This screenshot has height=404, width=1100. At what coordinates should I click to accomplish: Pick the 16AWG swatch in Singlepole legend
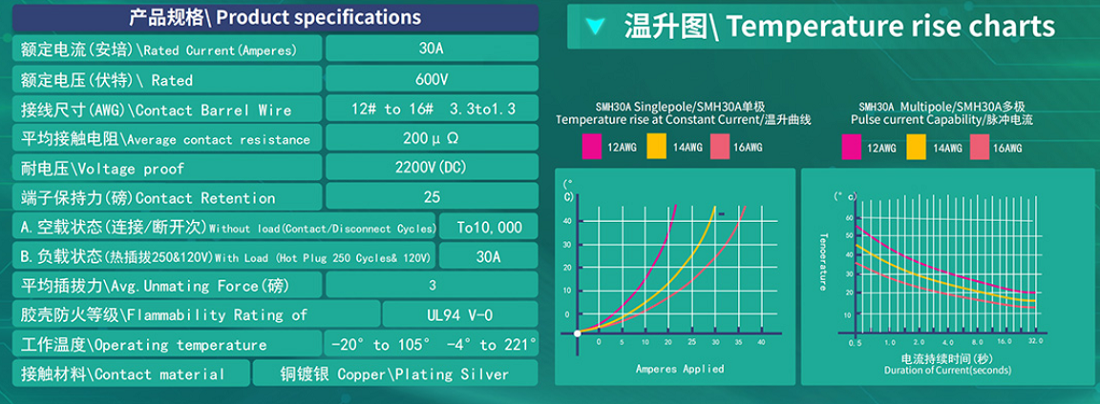tap(718, 148)
